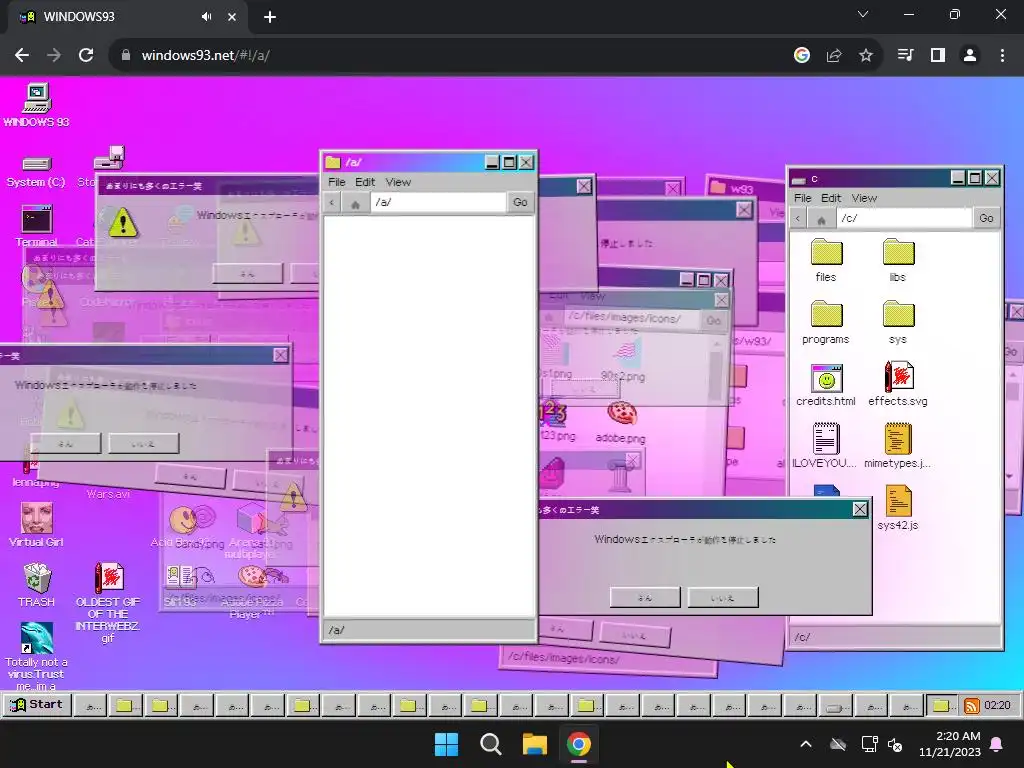Click the back arrow in the c window

[x=799, y=219]
